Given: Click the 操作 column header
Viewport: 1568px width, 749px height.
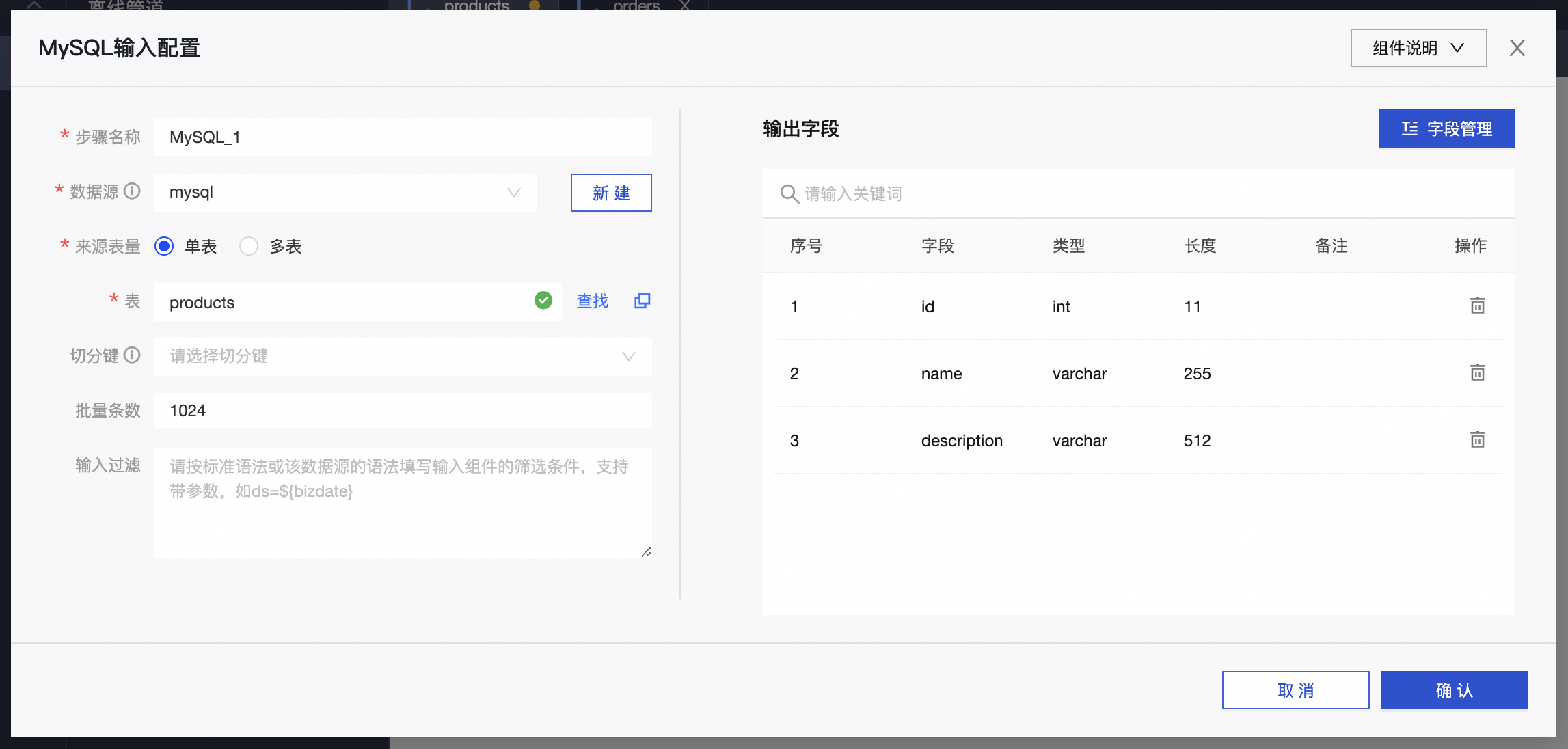Looking at the screenshot, I should (1470, 246).
